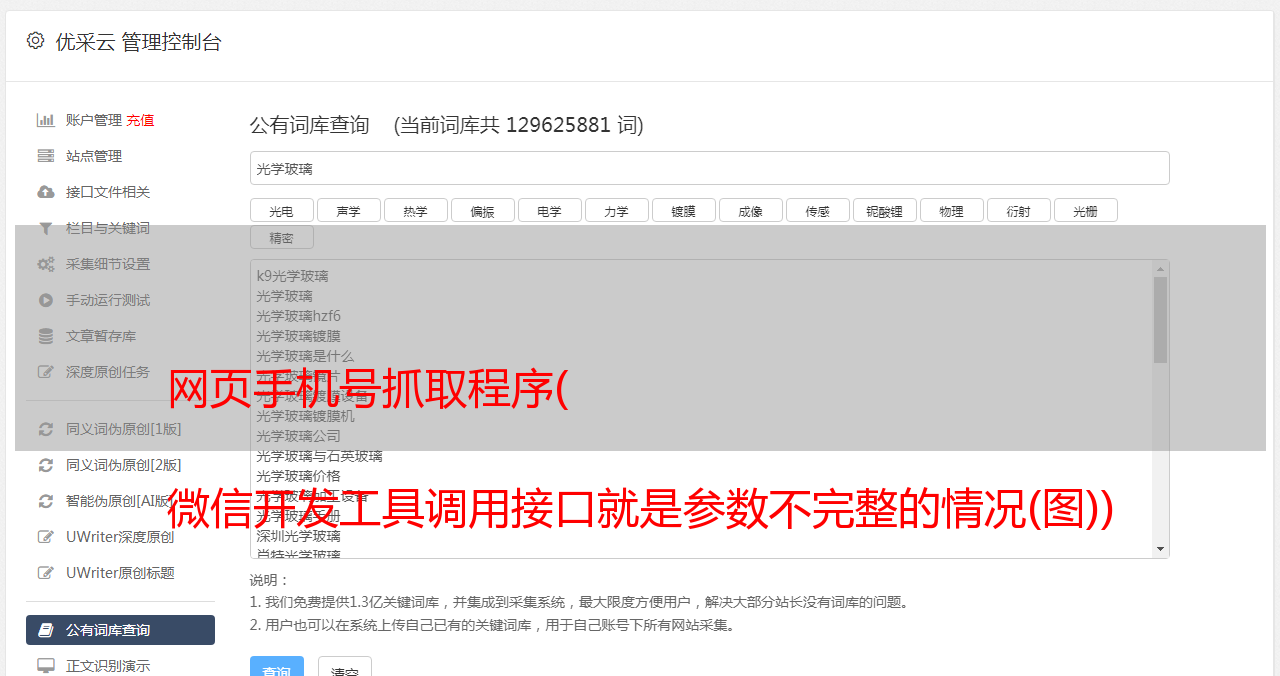Open 同义词伪原创[2版] menu item
The width and height of the screenshot is (1280, 676).
click(120, 465)
